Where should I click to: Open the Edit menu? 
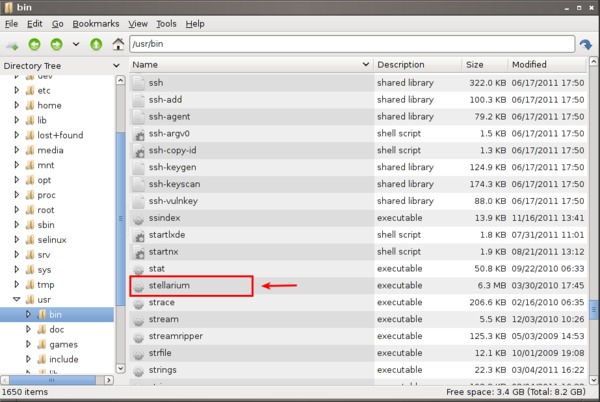pos(34,24)
